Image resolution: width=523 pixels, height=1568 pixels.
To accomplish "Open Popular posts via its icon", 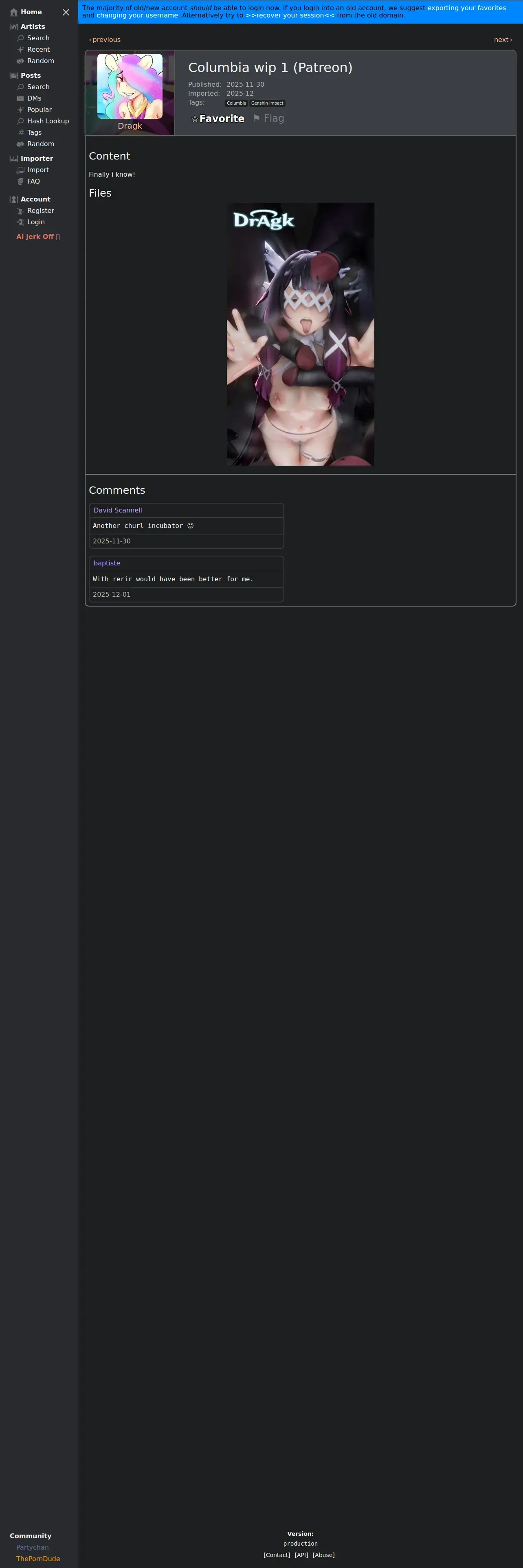I will click(x=20, y=110).
